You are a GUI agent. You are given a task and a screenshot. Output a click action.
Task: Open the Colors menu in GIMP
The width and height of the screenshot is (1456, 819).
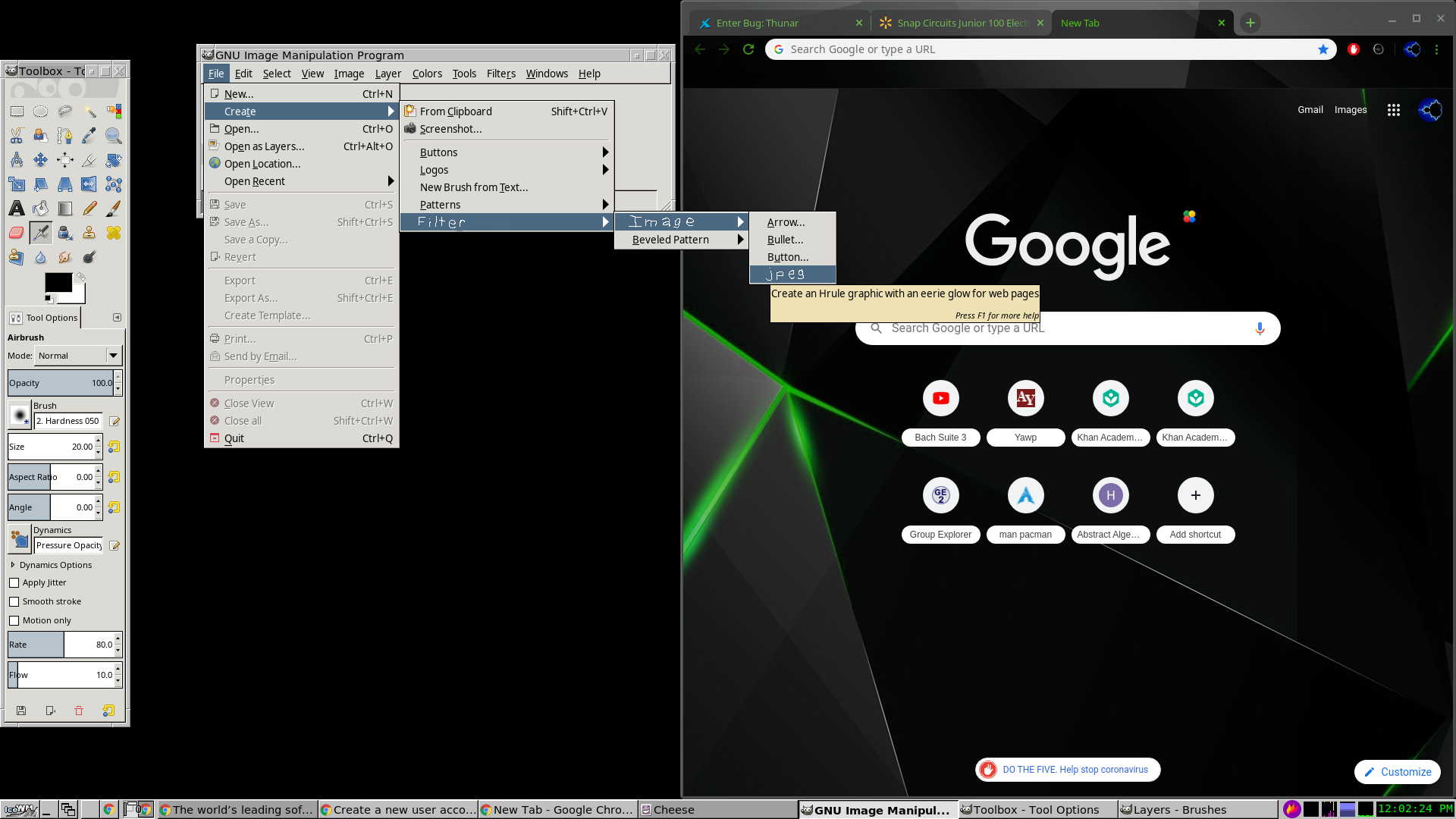pos(427,74)
